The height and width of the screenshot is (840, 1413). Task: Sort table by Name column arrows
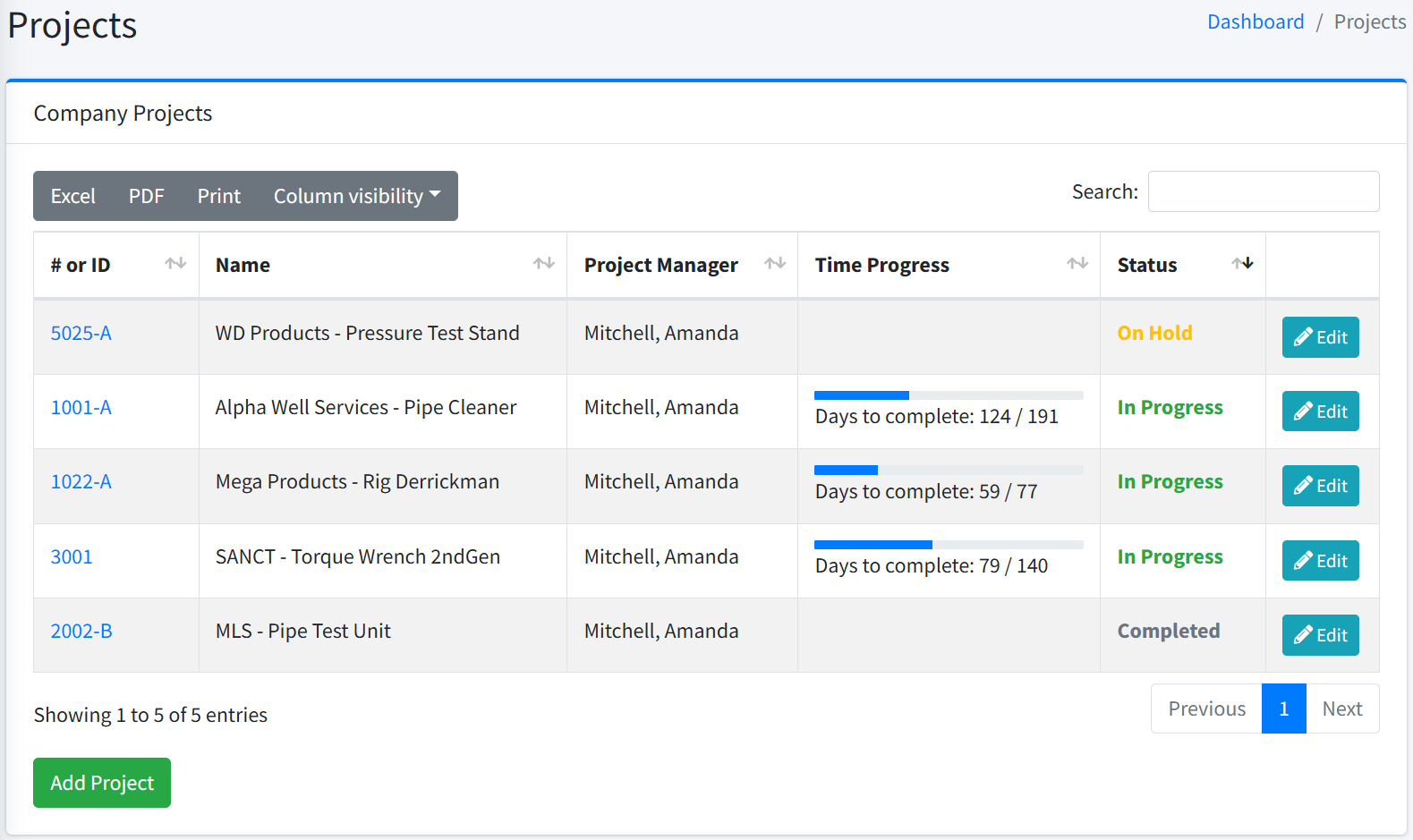tap(543, 264)
